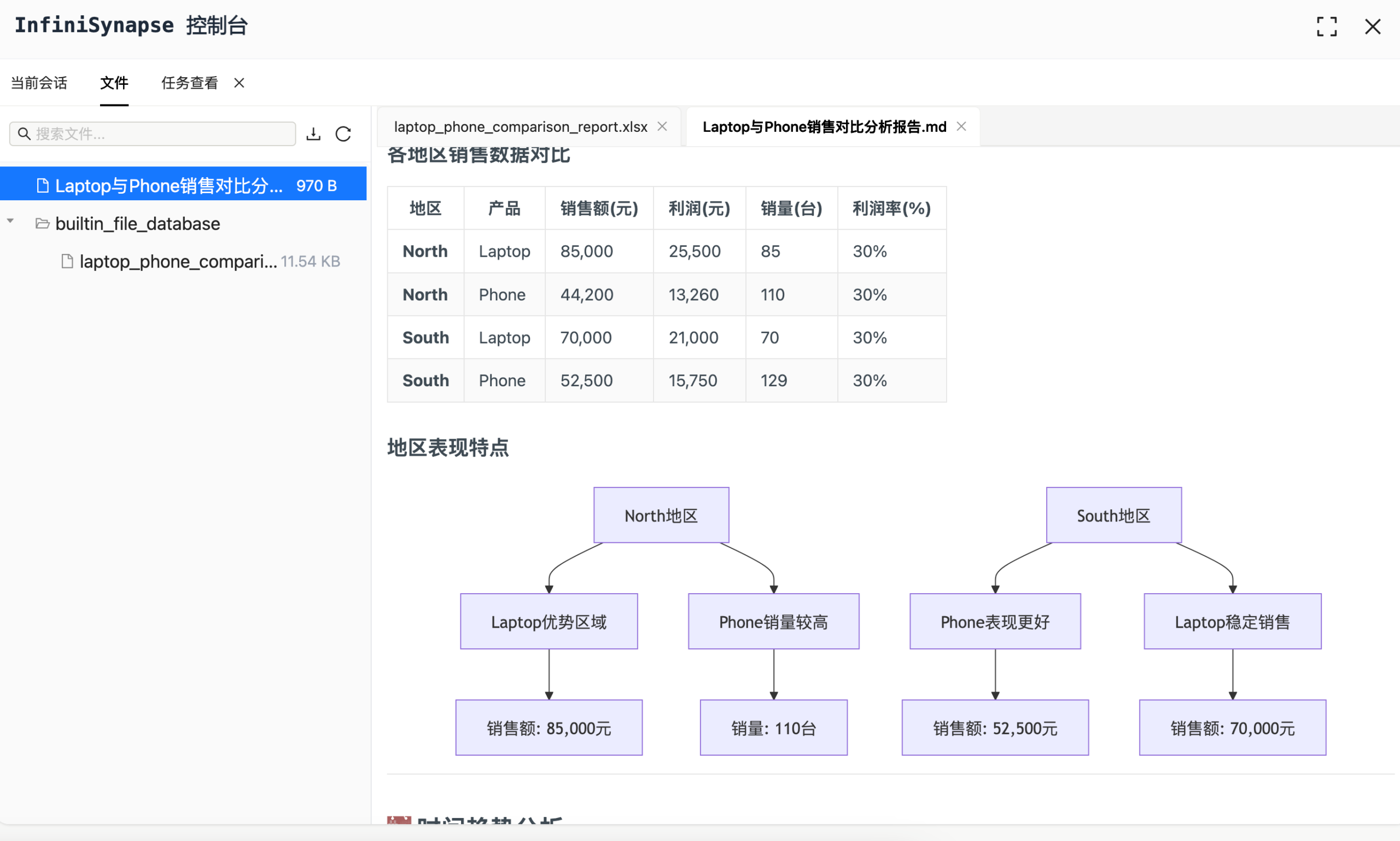Click the search magnifier icon

(24, 133)
